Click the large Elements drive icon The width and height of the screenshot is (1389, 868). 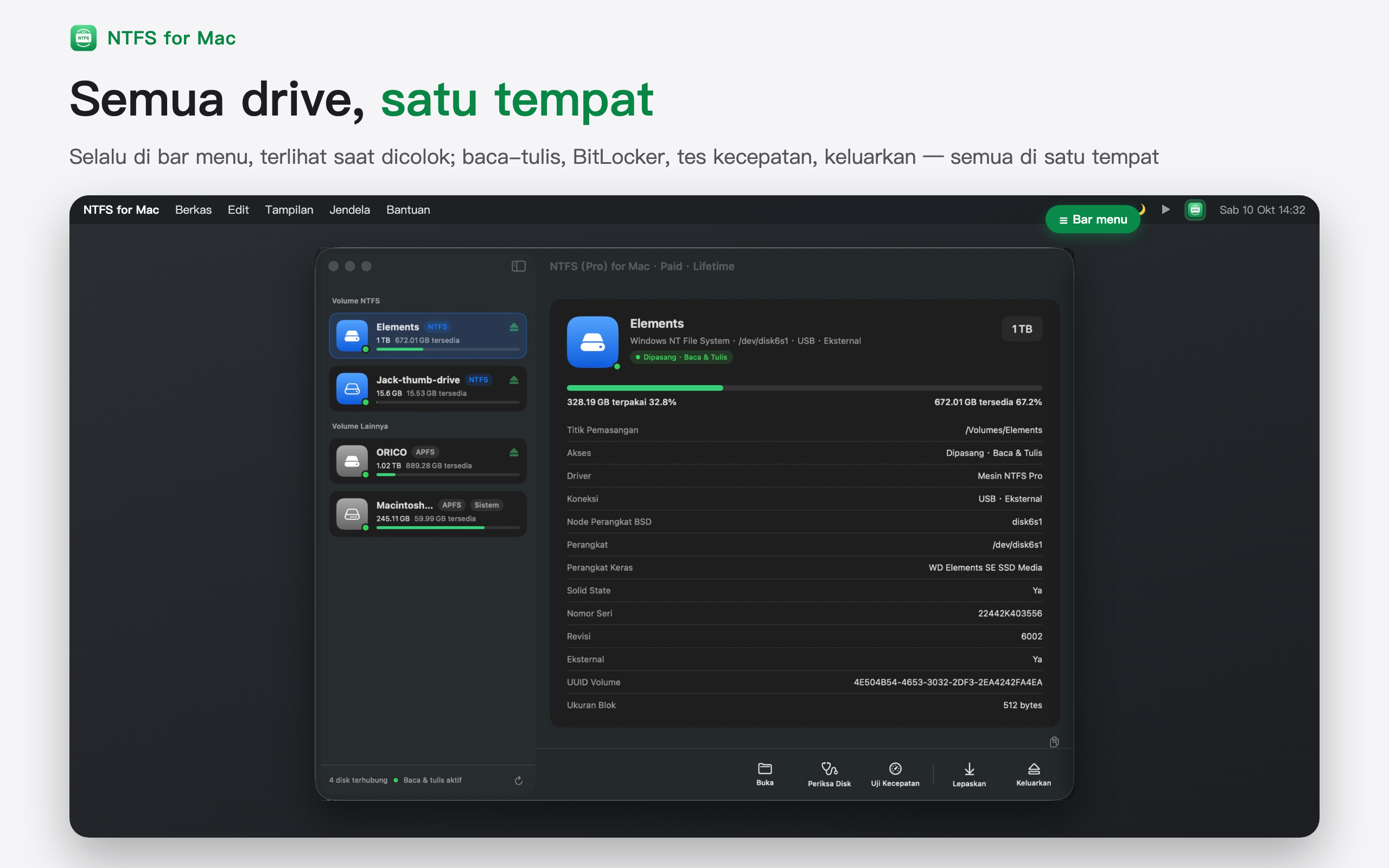coord(592,342)
